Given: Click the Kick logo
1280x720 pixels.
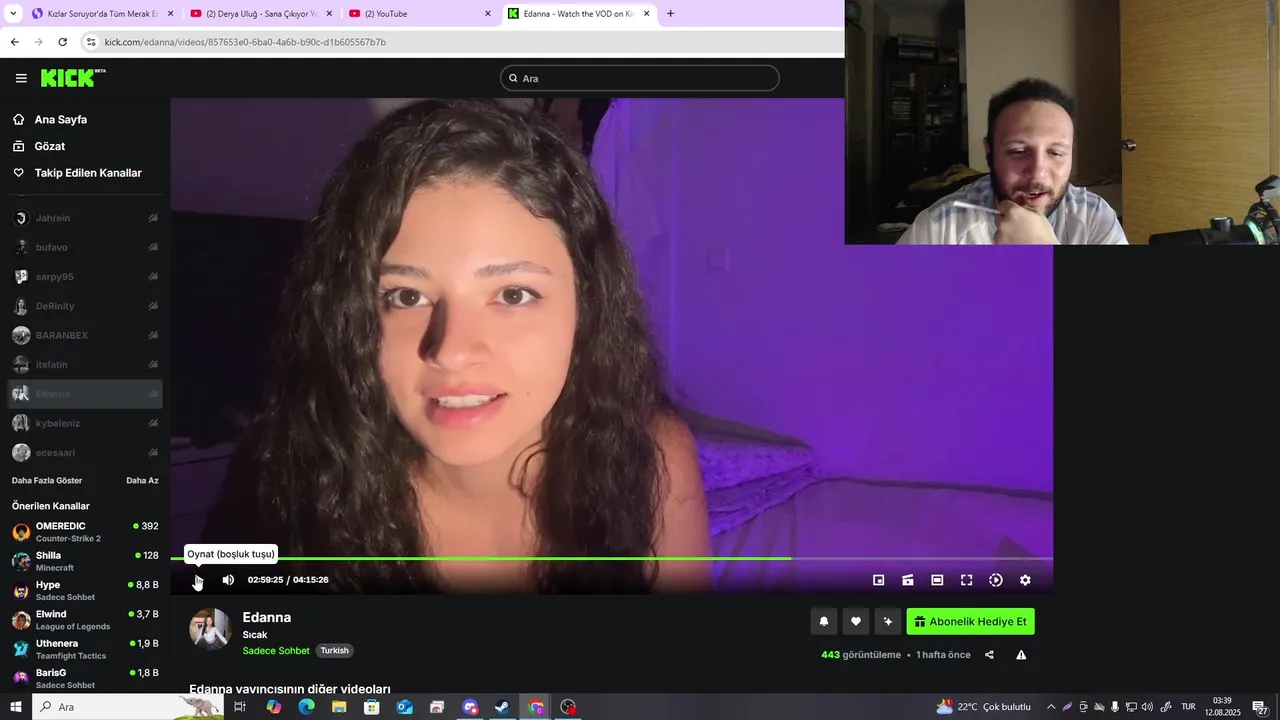Looking at the screenshot, I should [x=73, y=78].
